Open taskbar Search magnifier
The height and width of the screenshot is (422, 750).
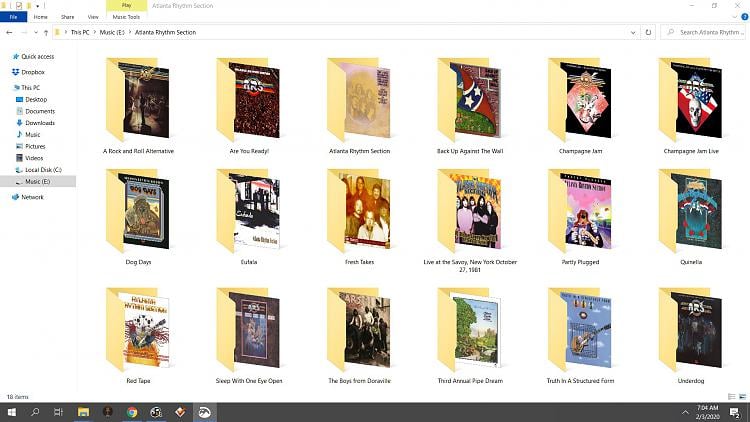coord(35,412)
